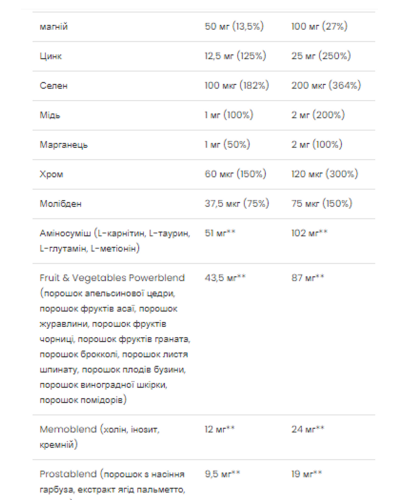The height and width of the screenshot is (500, 400).
Task: Click the Марганець row label
Action: 64,145
